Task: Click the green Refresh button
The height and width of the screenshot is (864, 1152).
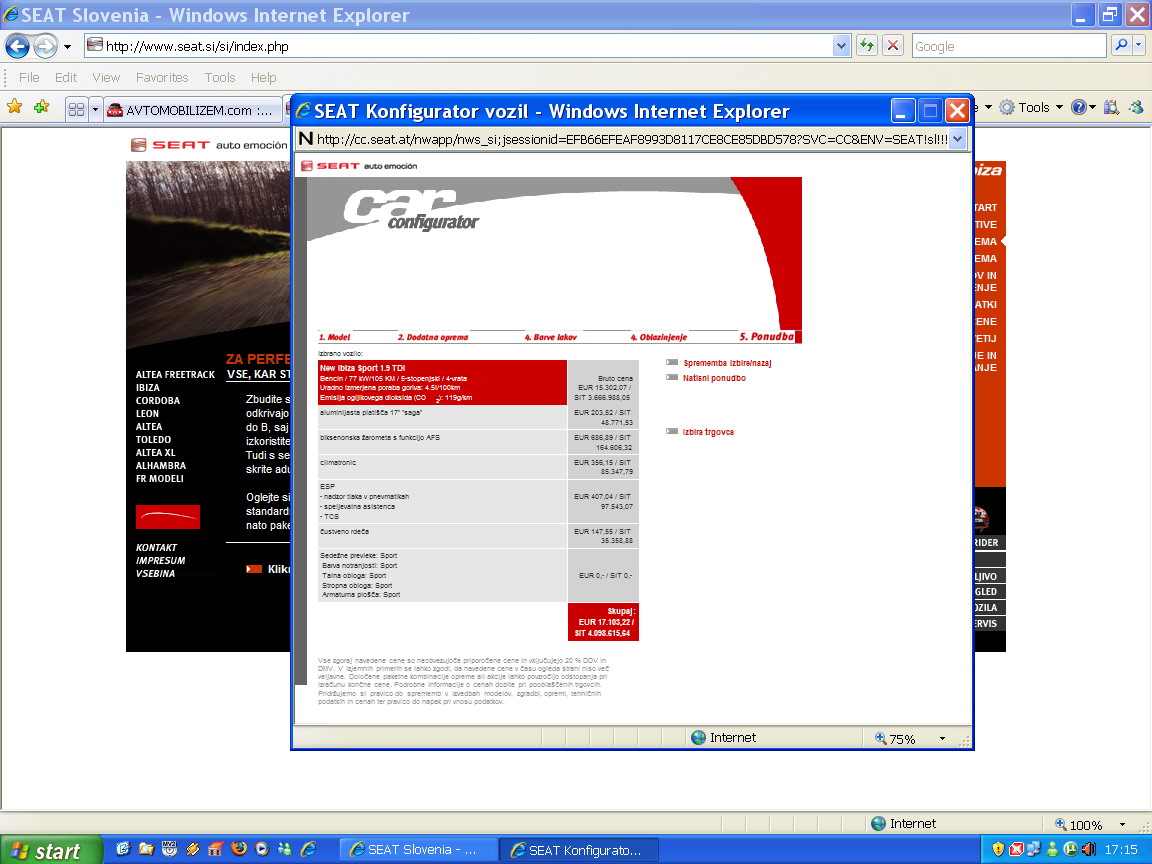Action: [x=867, y=46]
